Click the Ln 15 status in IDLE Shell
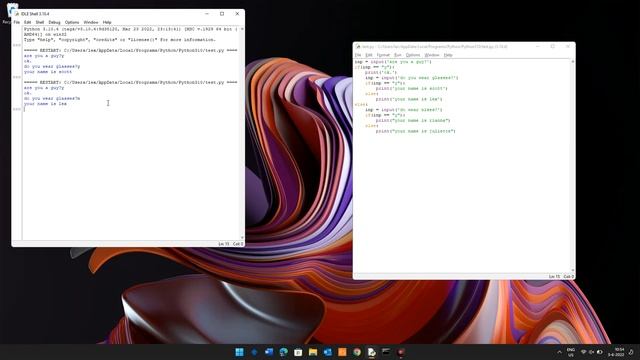This screenshot has height=360, width=640. click(223, 244)
